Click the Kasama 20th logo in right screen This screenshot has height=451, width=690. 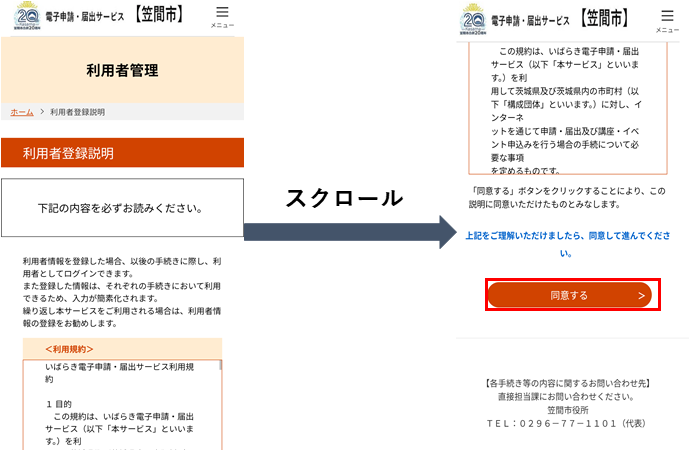pyautogui.click(x=473, y=20)
